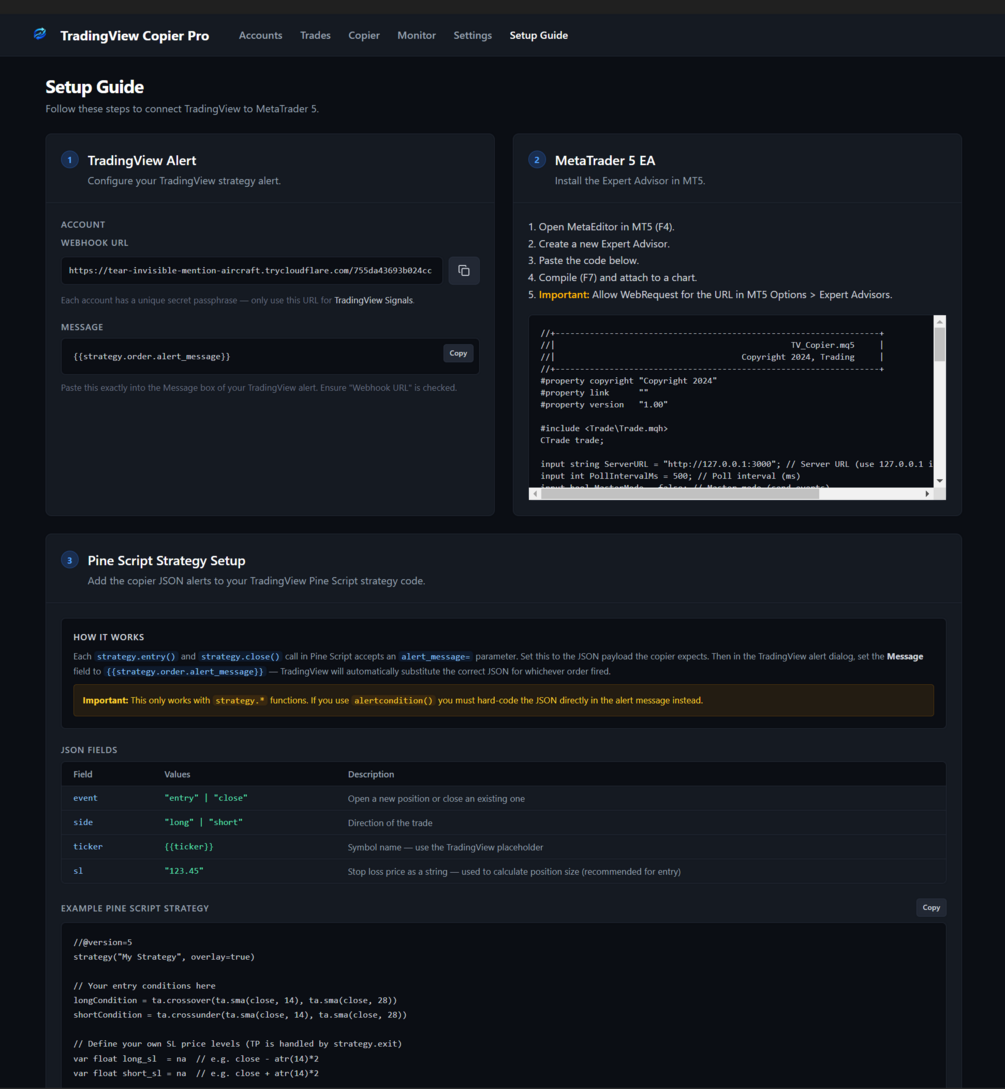
Task: Click the horizontal scrollbar thumb under MT5 code
Action: [681, 494]
